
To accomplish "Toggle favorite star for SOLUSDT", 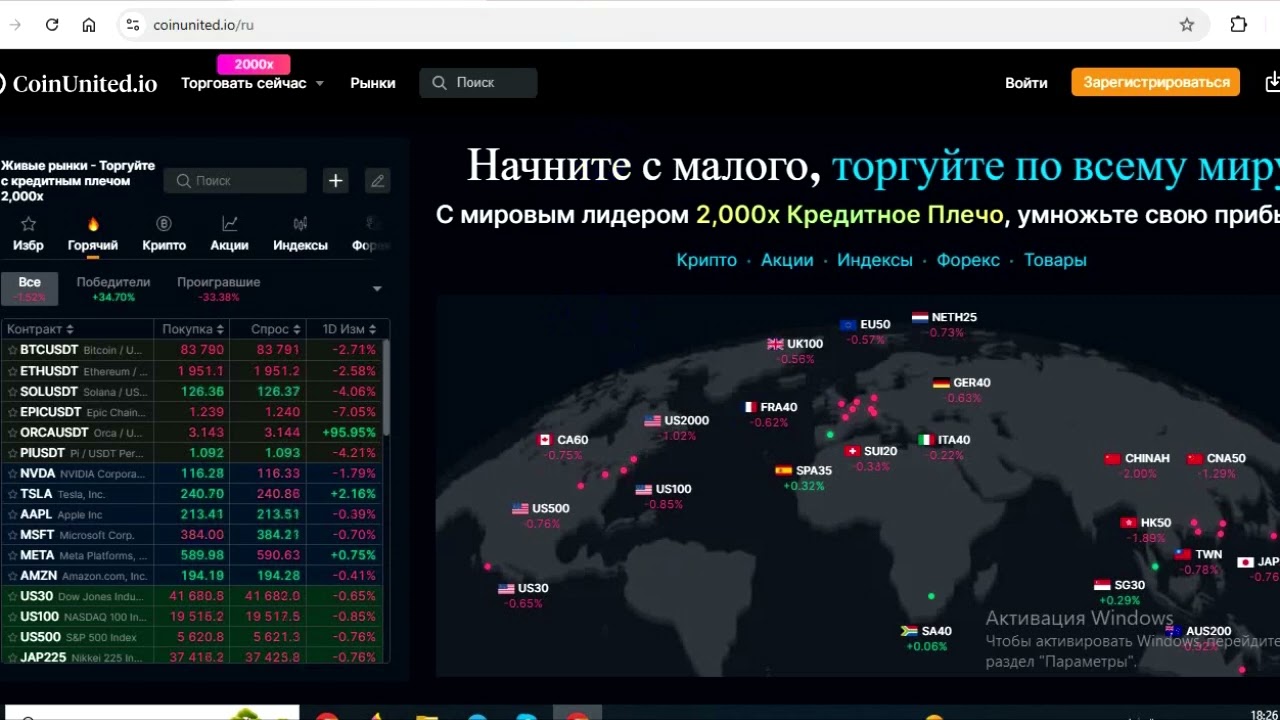I will click(x=12, y=391).
